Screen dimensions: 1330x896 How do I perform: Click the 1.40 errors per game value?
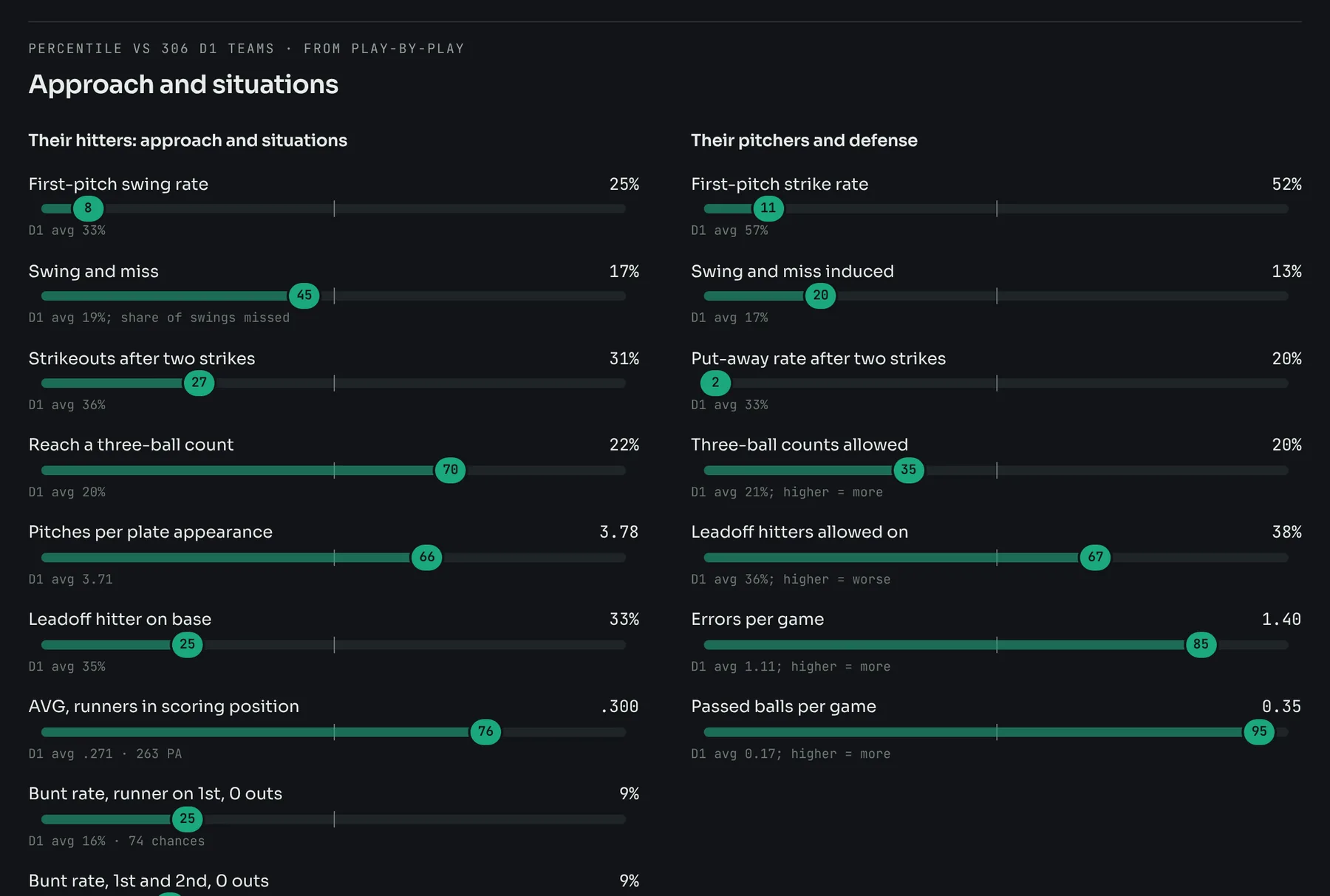click(x=1281, y=619)
